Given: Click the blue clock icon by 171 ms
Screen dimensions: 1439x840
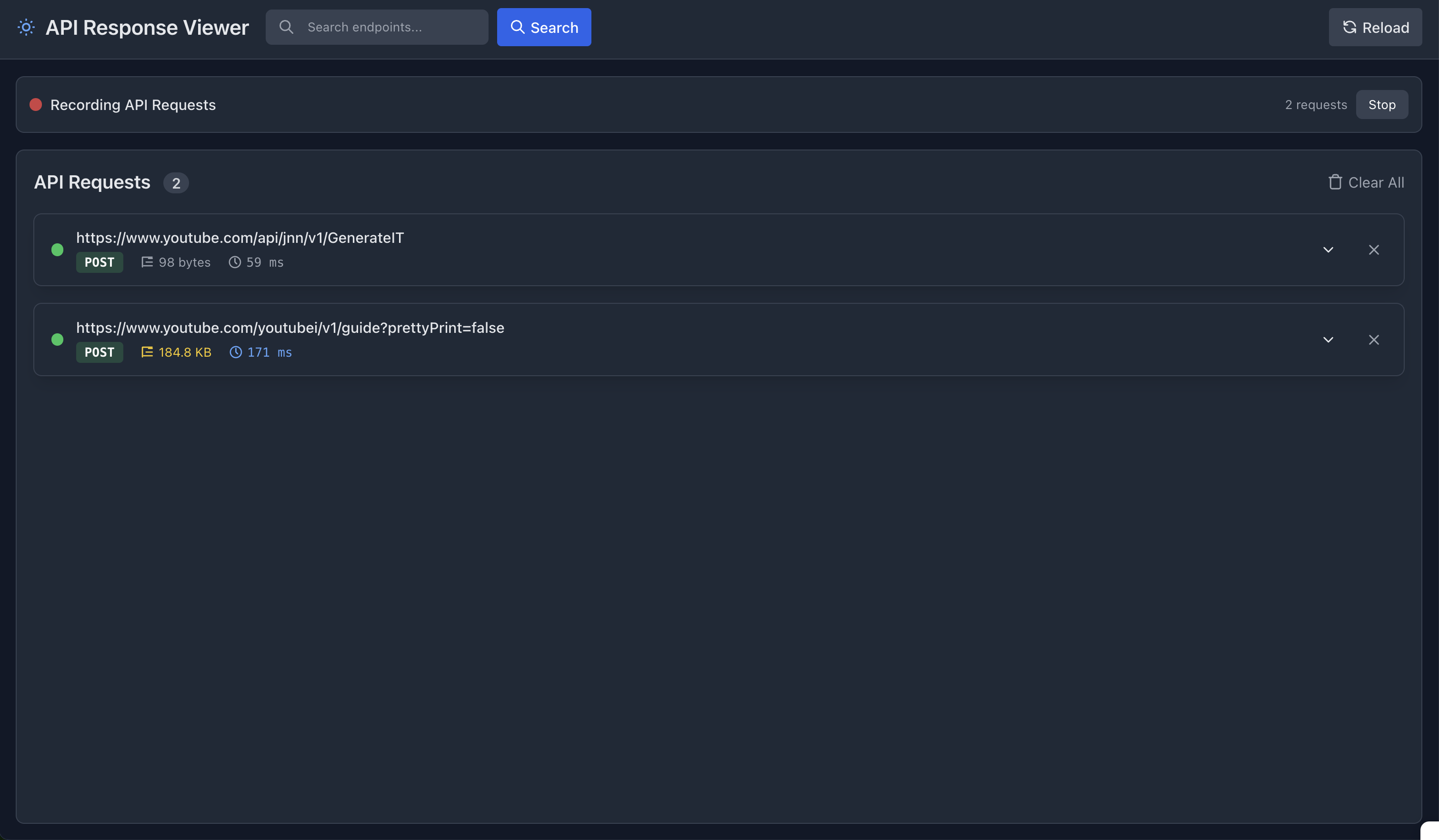Looking at the screenshot, I should point(235,352).
